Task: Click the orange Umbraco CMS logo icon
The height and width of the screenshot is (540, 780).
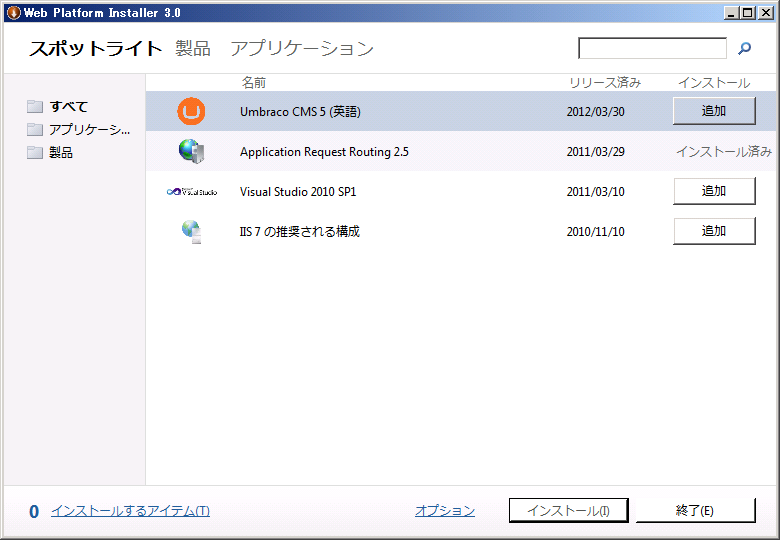Action: click(x=191, y=111)
